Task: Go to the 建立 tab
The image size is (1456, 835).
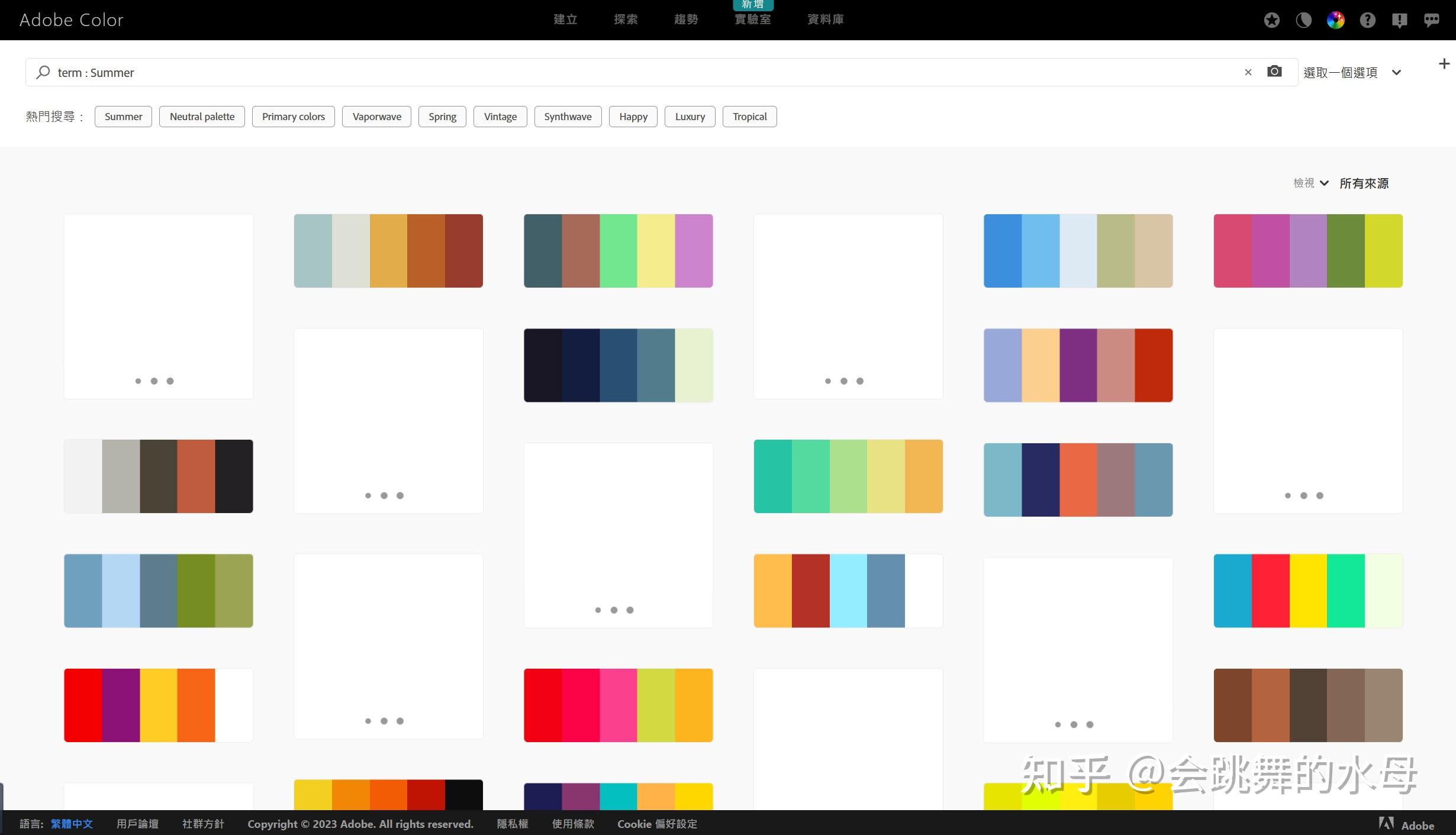Action: click(x=565, y=20)
